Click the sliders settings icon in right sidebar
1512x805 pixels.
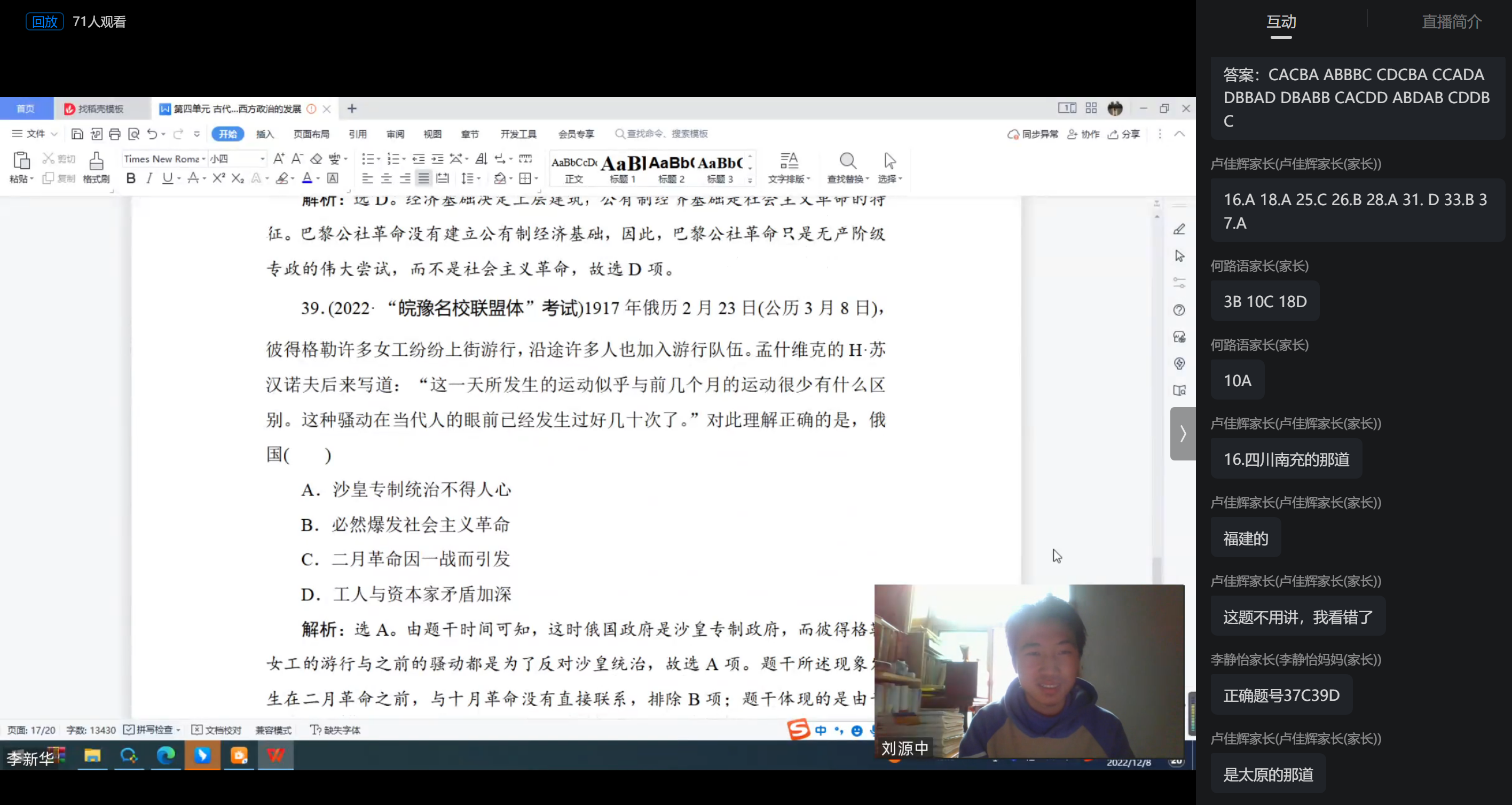1179,283
